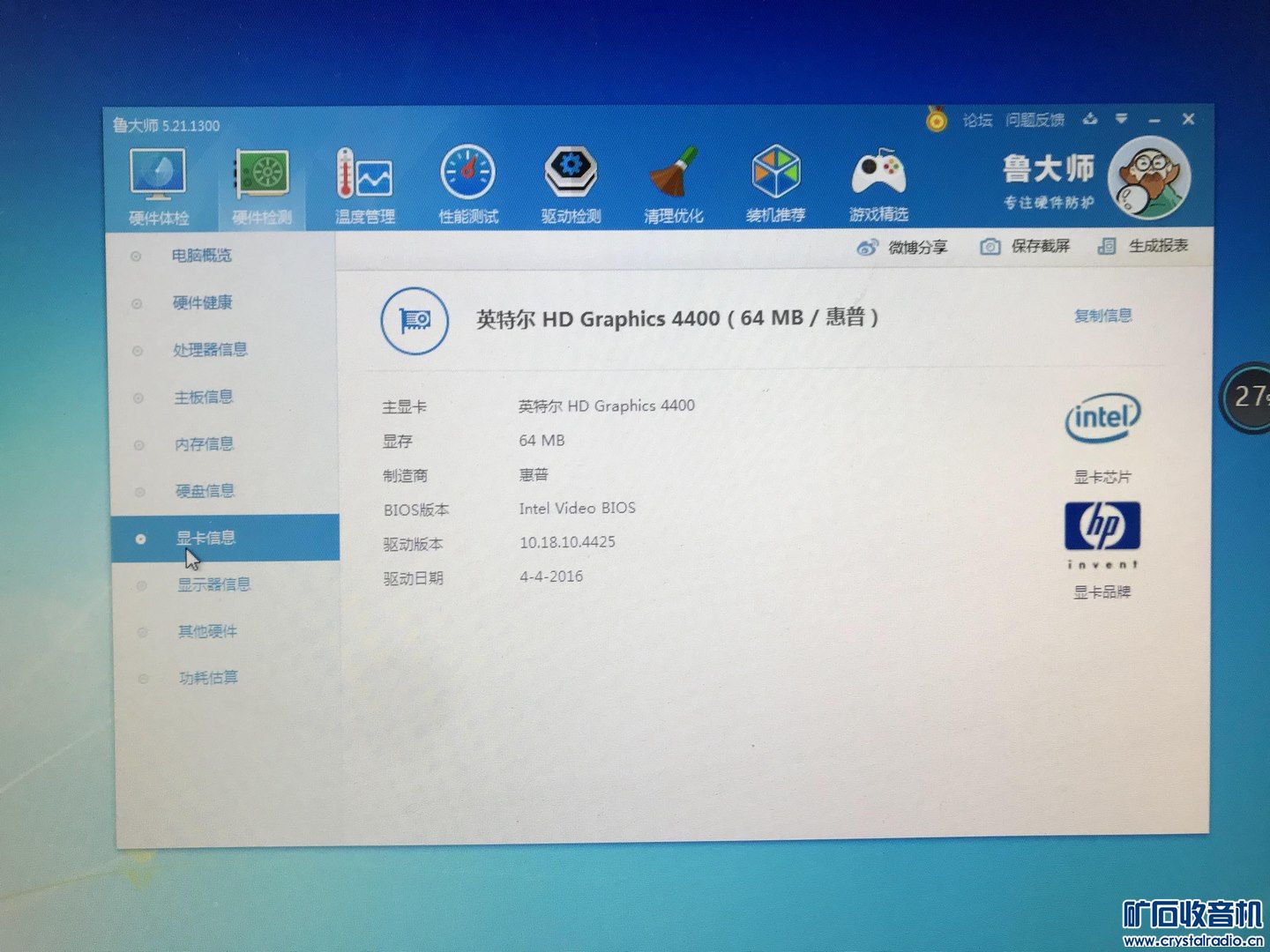Open the 温度管理 temperature management section
Image resolution: width=1270 pixels, height=952 pixels.
364,186
